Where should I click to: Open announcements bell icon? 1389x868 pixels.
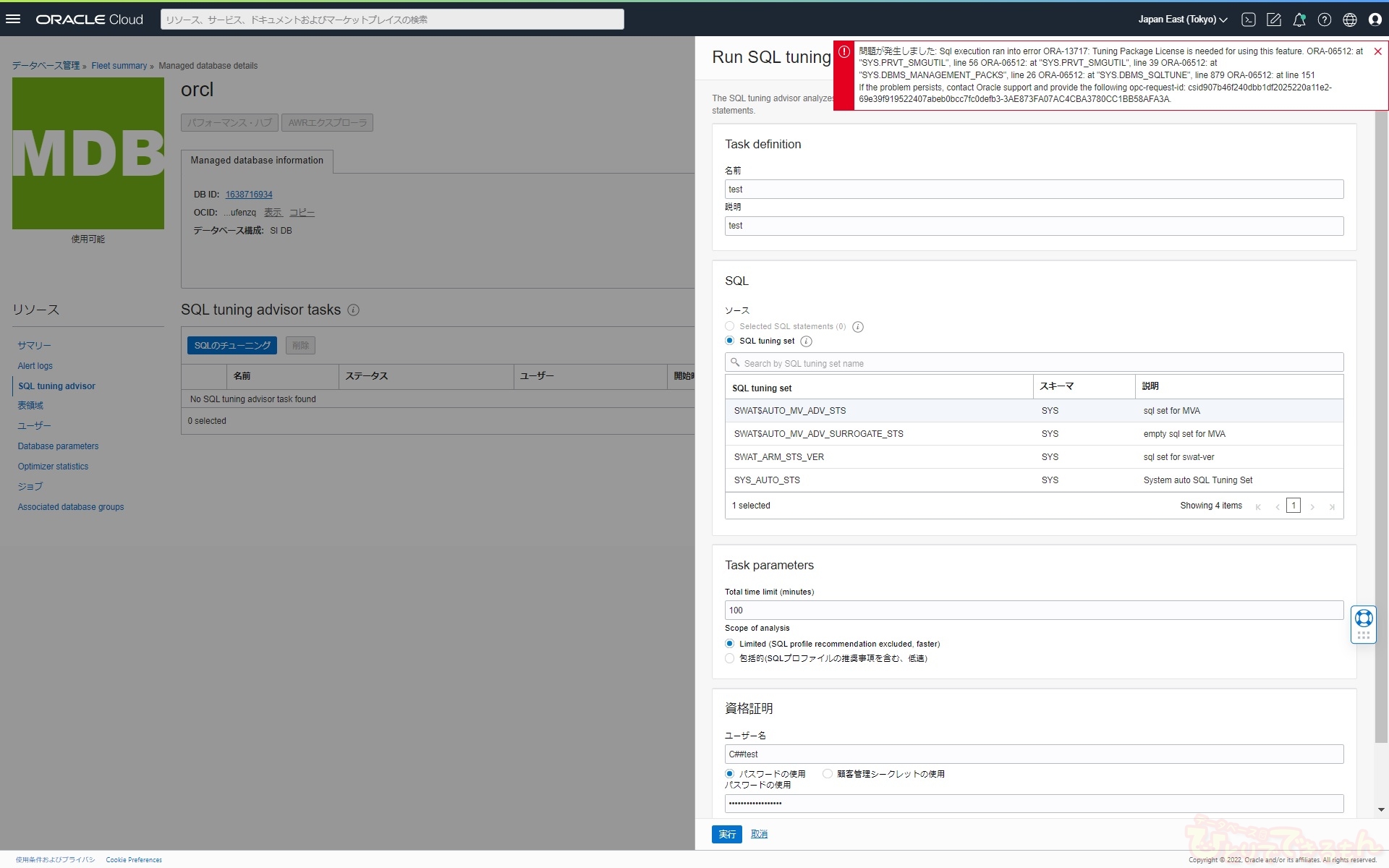[1299, 20]
